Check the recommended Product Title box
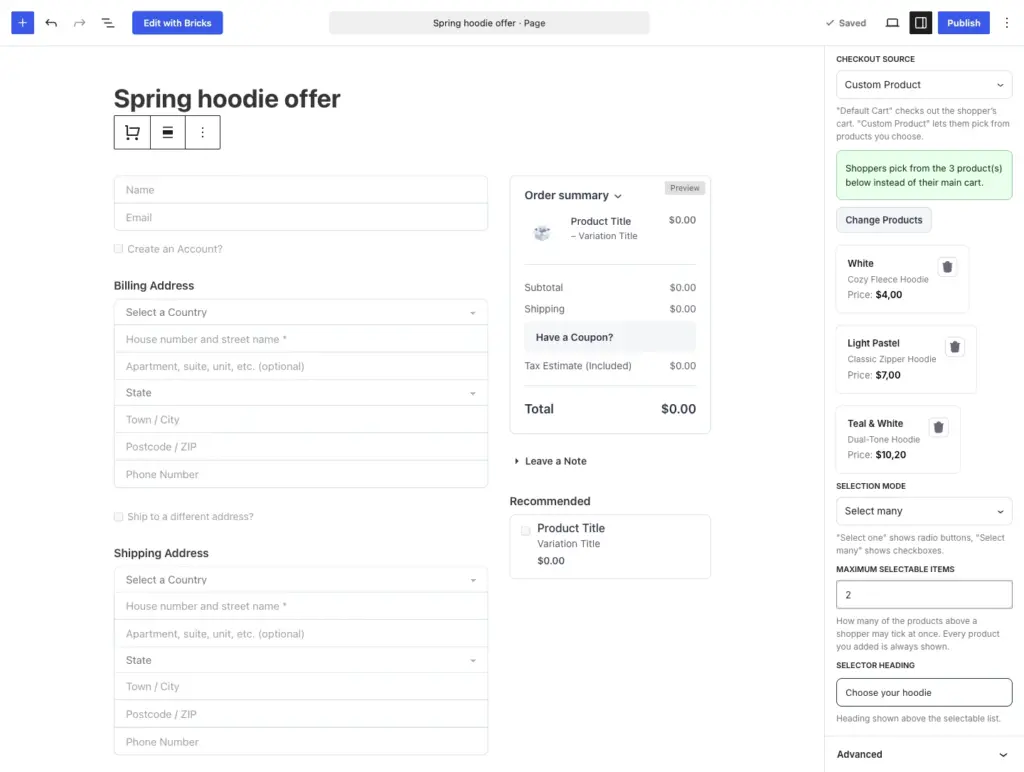 [x=525, y=530]
